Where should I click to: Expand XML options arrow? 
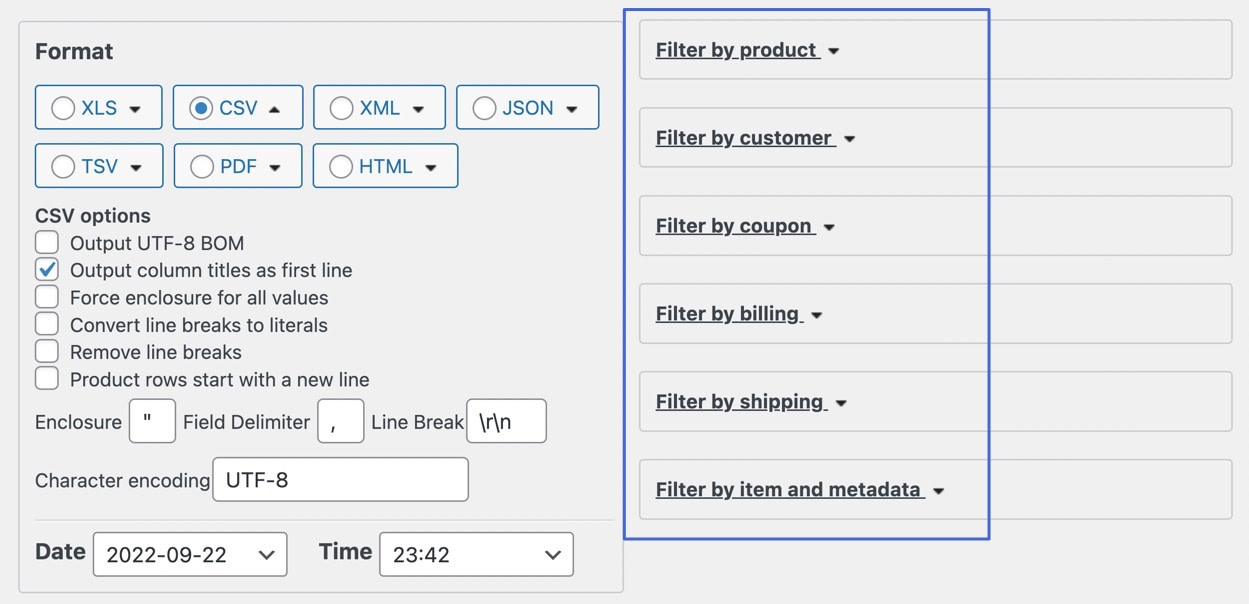coord(418,109)
